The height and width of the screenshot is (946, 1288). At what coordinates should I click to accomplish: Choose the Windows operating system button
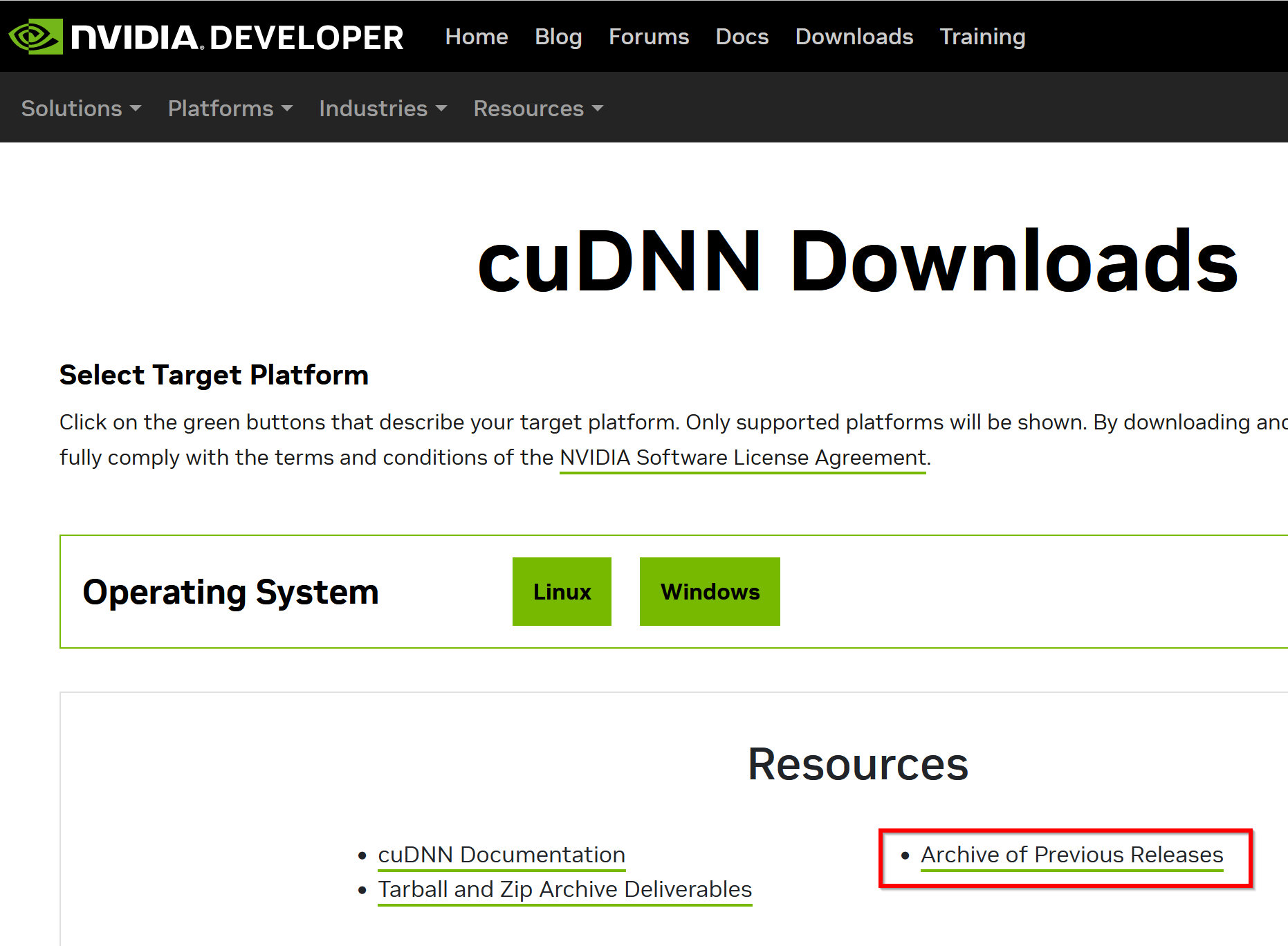point(710,592)
